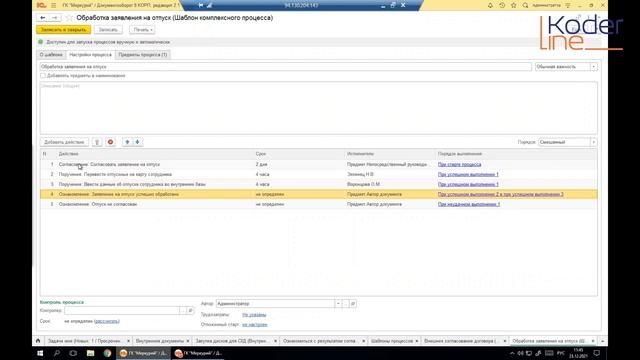The width and height of the screenshot is (640, 360).
Task: Close the 'Шаблоны процессов' bottom tab
Action: [417, 341]
